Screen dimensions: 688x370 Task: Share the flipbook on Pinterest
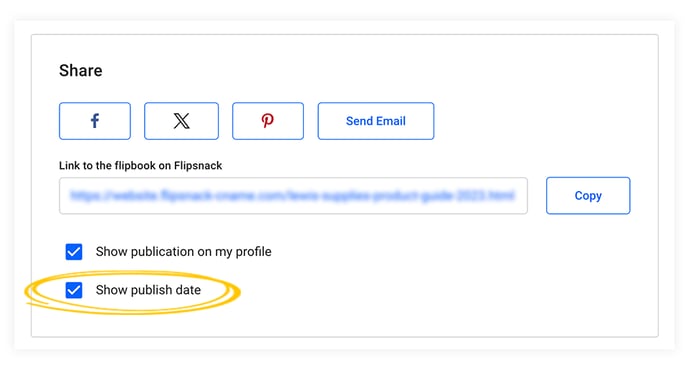coord(268,121)
